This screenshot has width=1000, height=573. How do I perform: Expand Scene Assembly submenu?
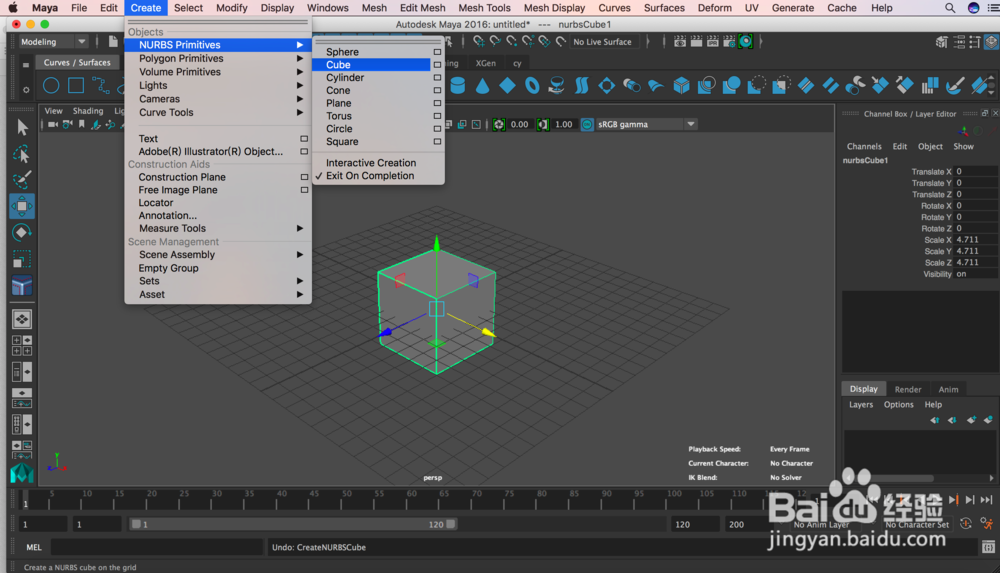218,254
